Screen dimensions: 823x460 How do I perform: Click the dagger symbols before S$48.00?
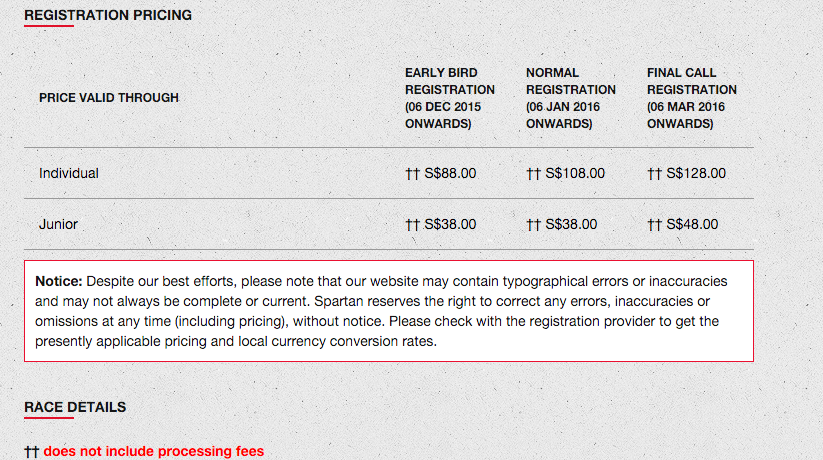pos(655,225)
